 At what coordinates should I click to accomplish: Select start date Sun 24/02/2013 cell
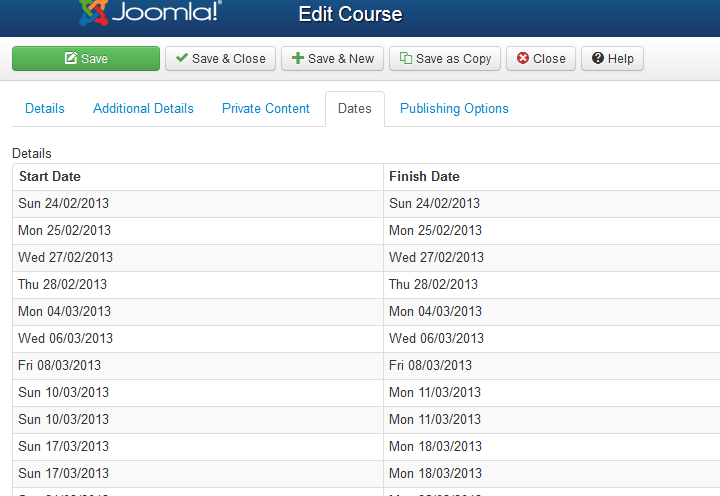pos(64,204)
